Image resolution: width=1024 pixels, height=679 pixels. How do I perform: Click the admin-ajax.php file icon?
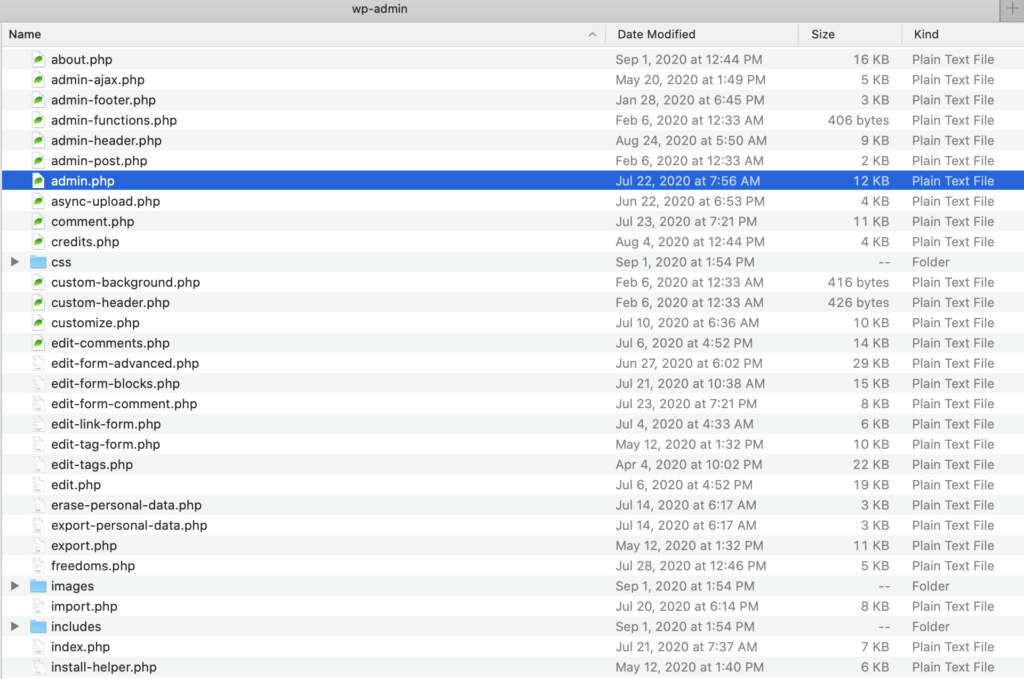coord(39,80)
